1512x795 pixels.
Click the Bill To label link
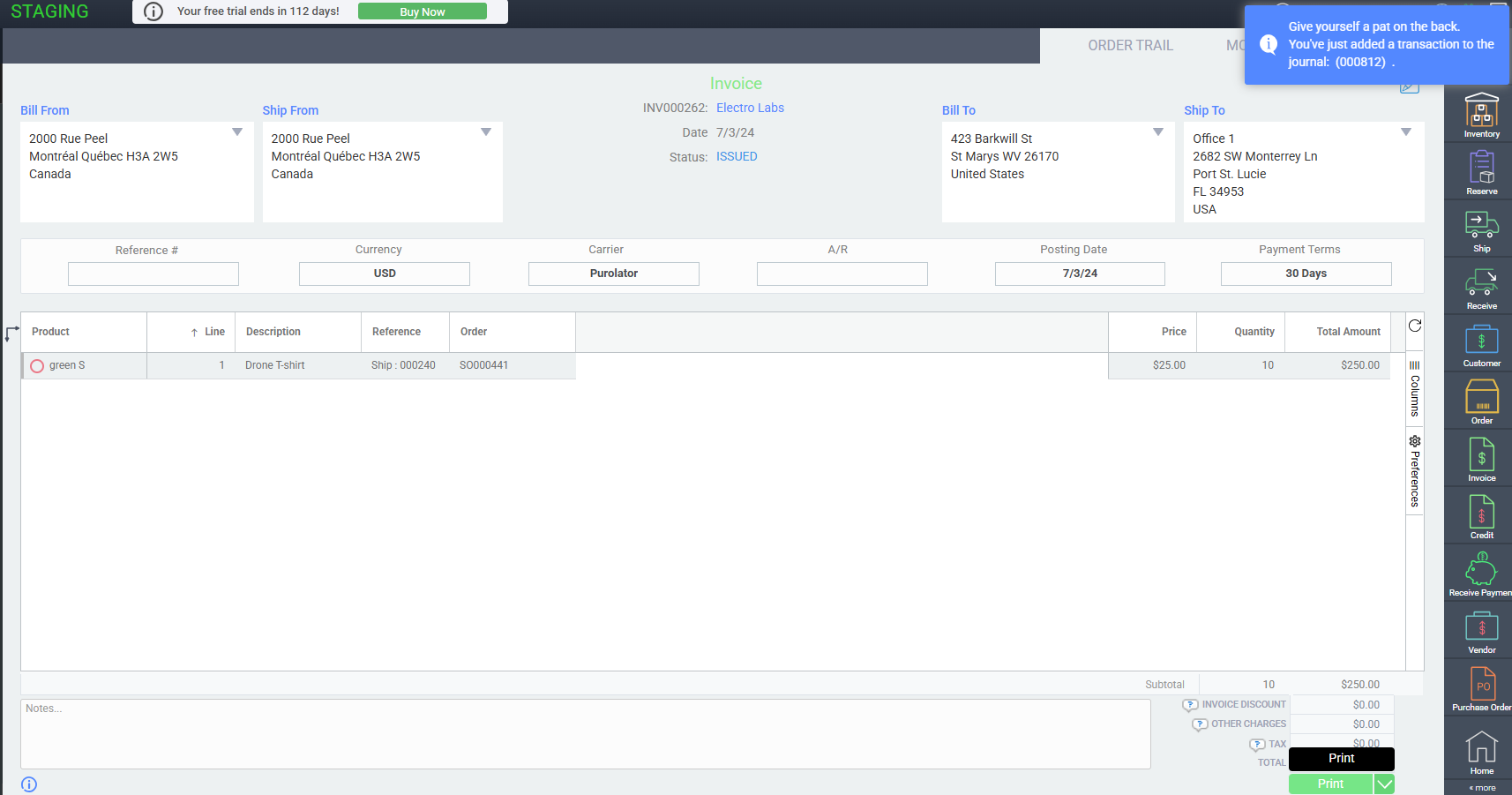tap(959, 110)
